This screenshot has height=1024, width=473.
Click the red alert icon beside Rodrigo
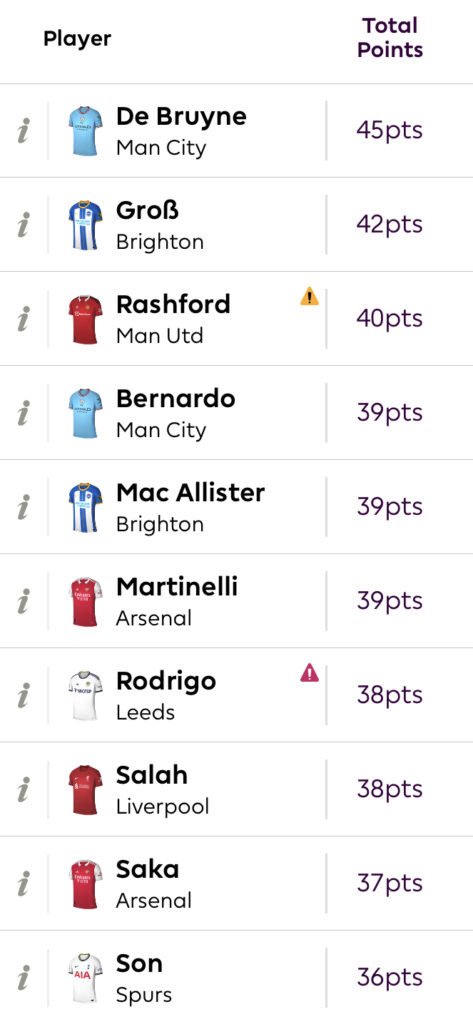click(x=310, y=673)
